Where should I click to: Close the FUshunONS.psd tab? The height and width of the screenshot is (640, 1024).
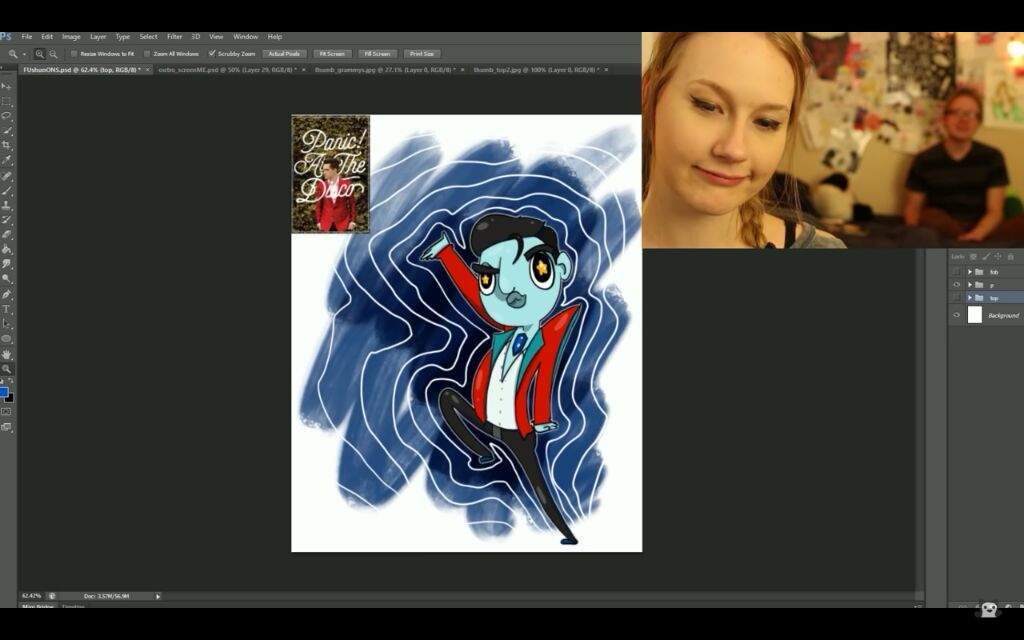pos(148,69)
